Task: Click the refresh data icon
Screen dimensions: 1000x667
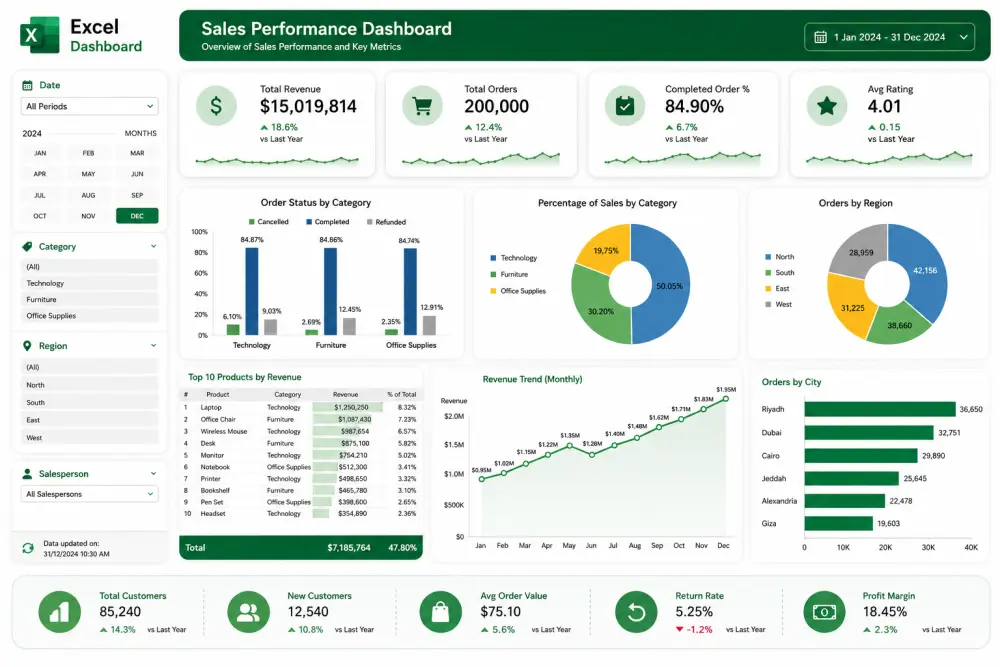Action: 28,548
